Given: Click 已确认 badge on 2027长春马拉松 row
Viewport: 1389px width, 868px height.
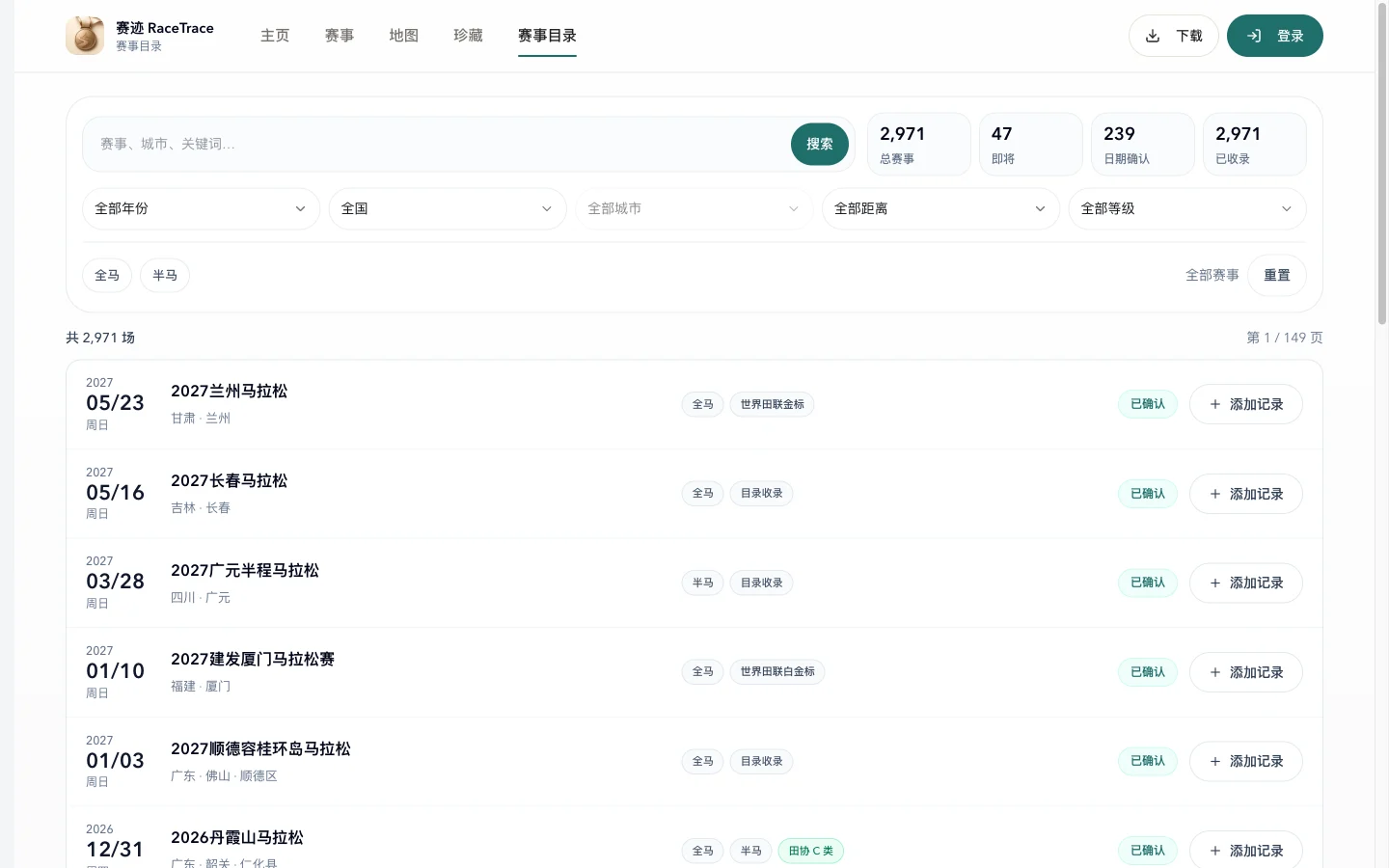Looking at the screenshot, I should 1148,494.
